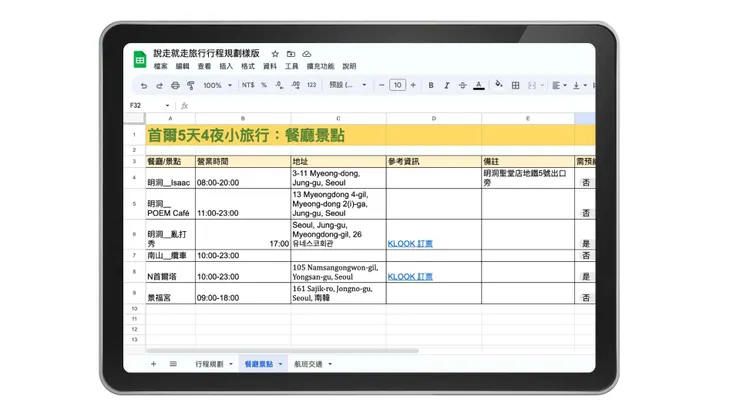Open the 工具 menu
740x416 pixels.
click(x=292, y=67)
